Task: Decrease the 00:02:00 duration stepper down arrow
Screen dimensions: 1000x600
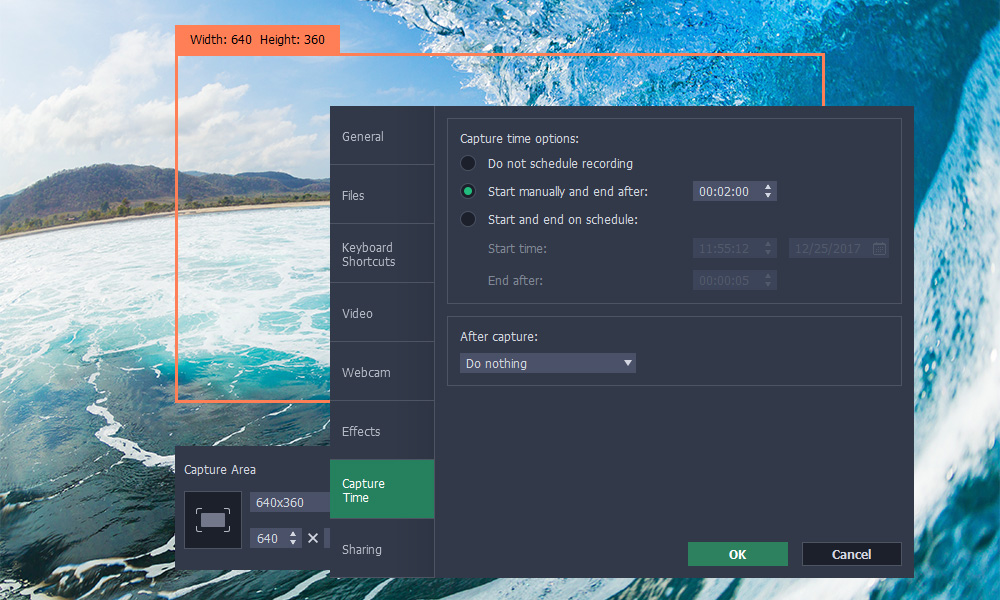Action: [x=768, y=195]
